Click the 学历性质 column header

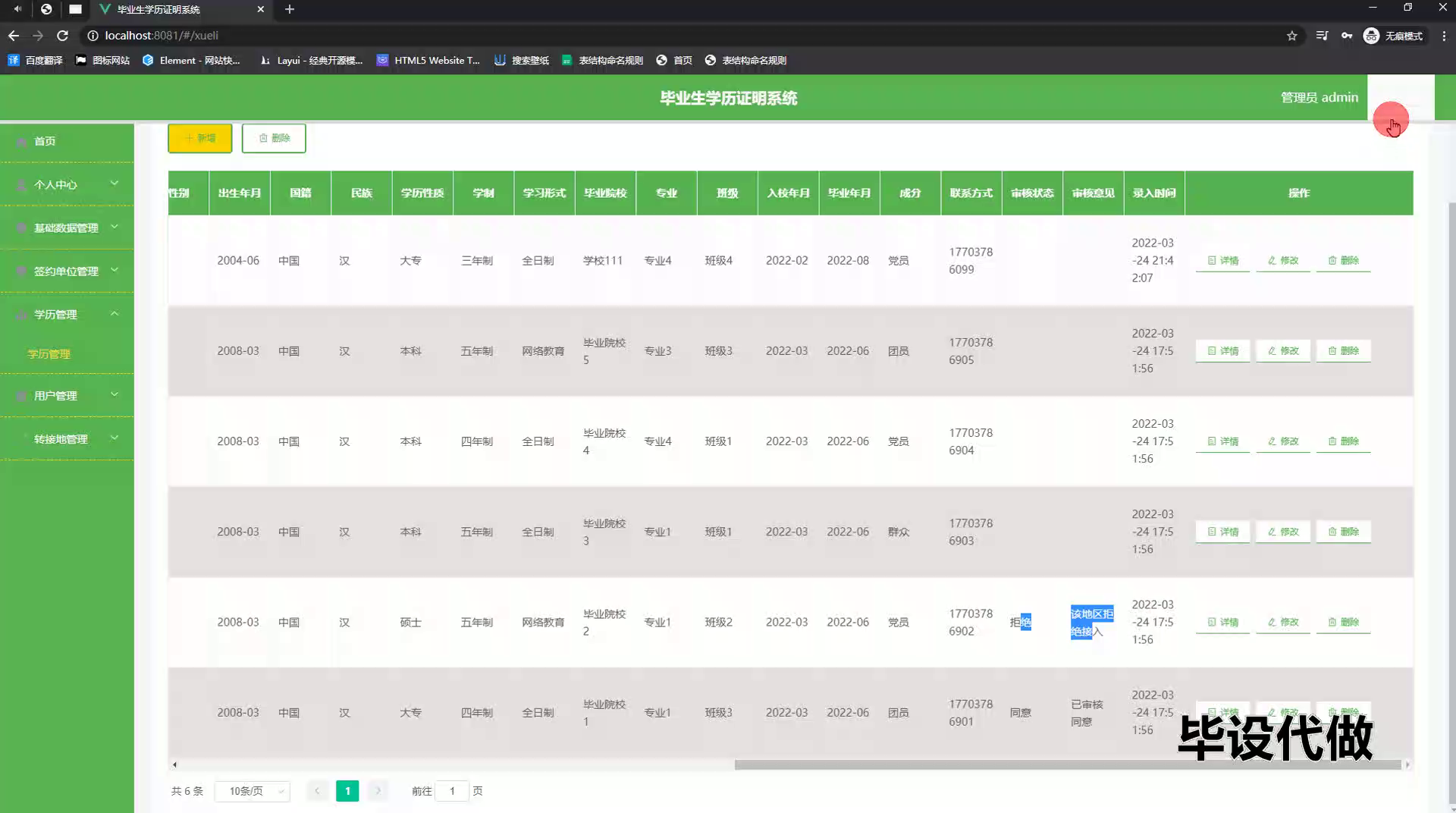point(422,193)
